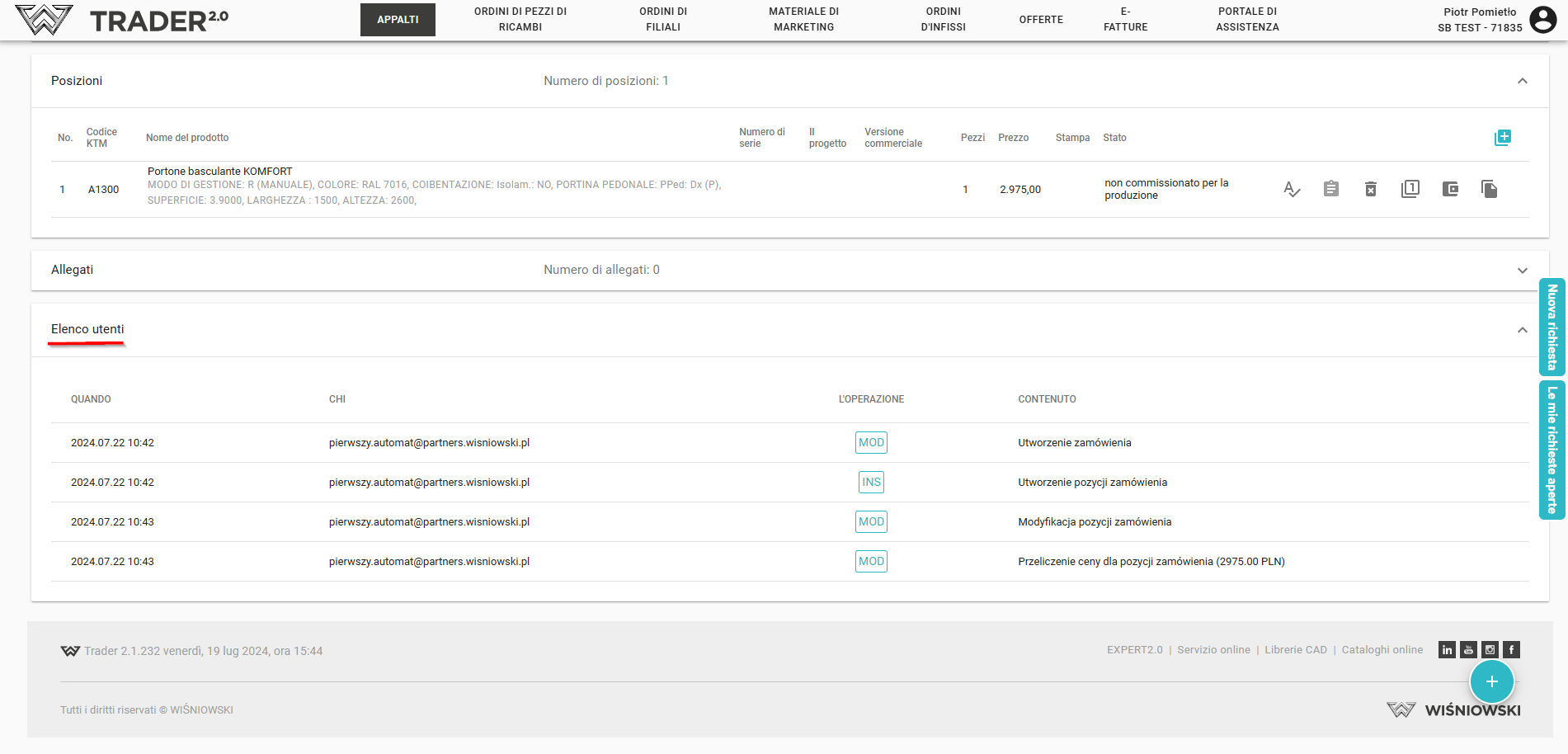Collapse the Posizioni section
Image resolution: width=1568 pixels, height=754 pixels.
click(x=1522, y=81)
